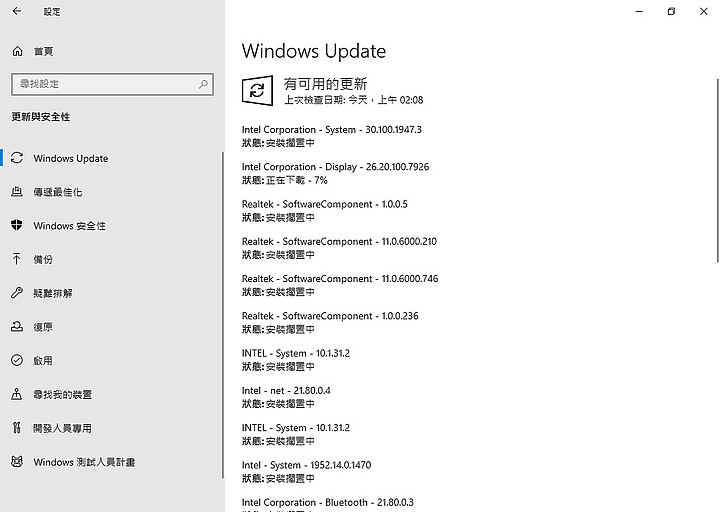The image size is (720, 512).
Task: Click the back arrow in title bar
Action: coord(17,11)
